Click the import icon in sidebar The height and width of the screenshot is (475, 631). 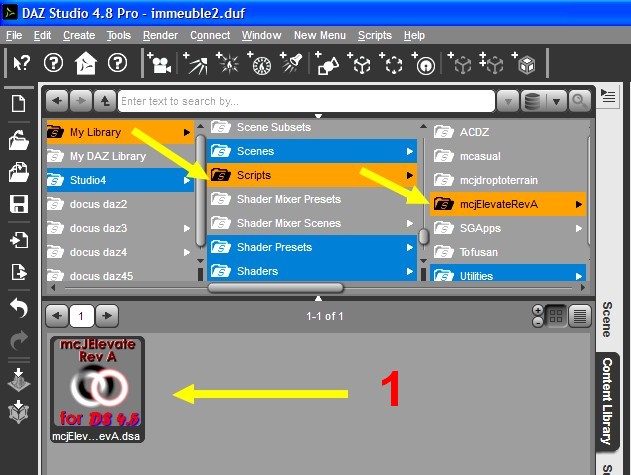click(19, 240)
